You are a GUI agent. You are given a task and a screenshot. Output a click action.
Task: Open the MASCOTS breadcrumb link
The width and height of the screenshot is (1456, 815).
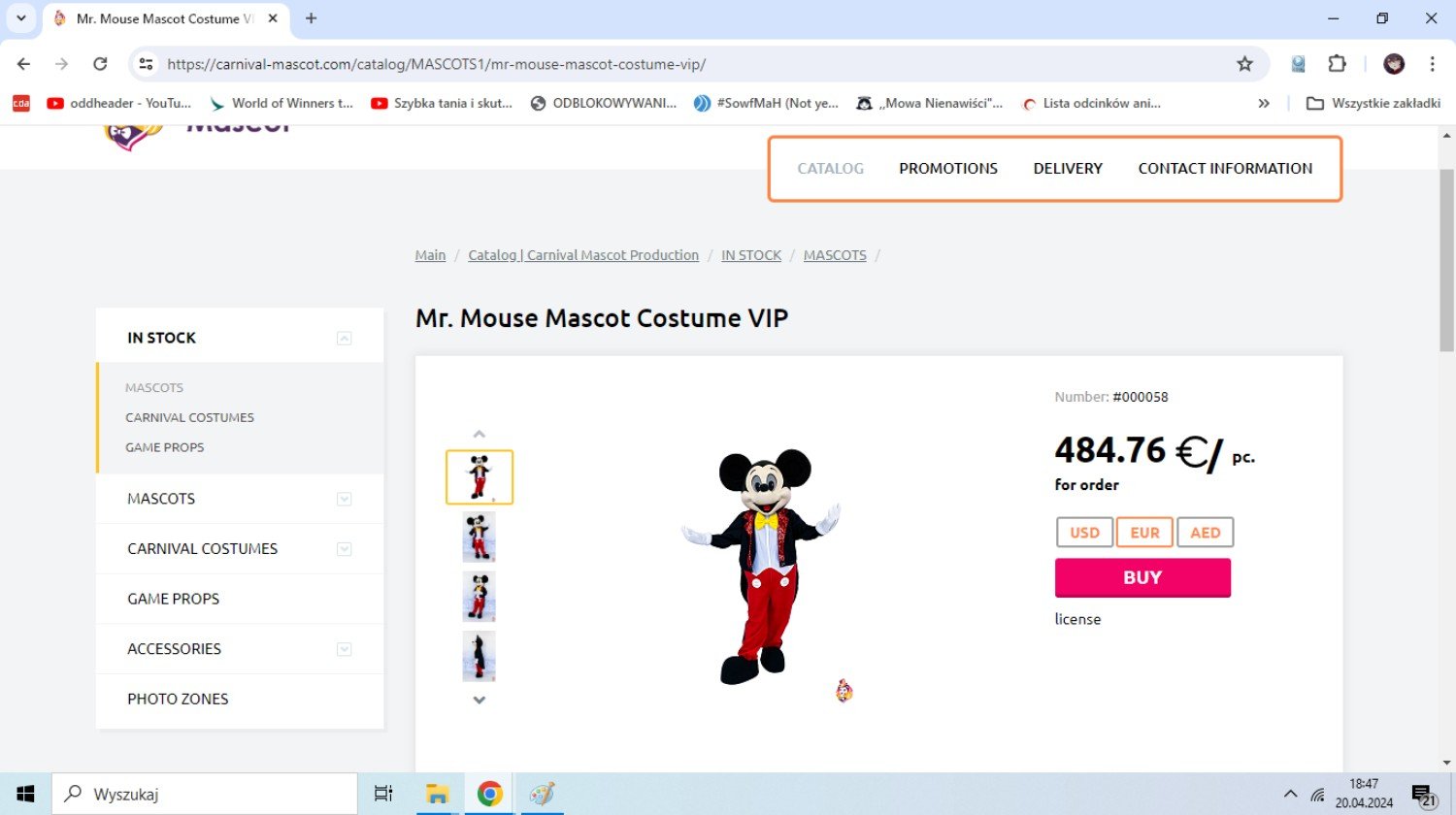pos(835,255)
